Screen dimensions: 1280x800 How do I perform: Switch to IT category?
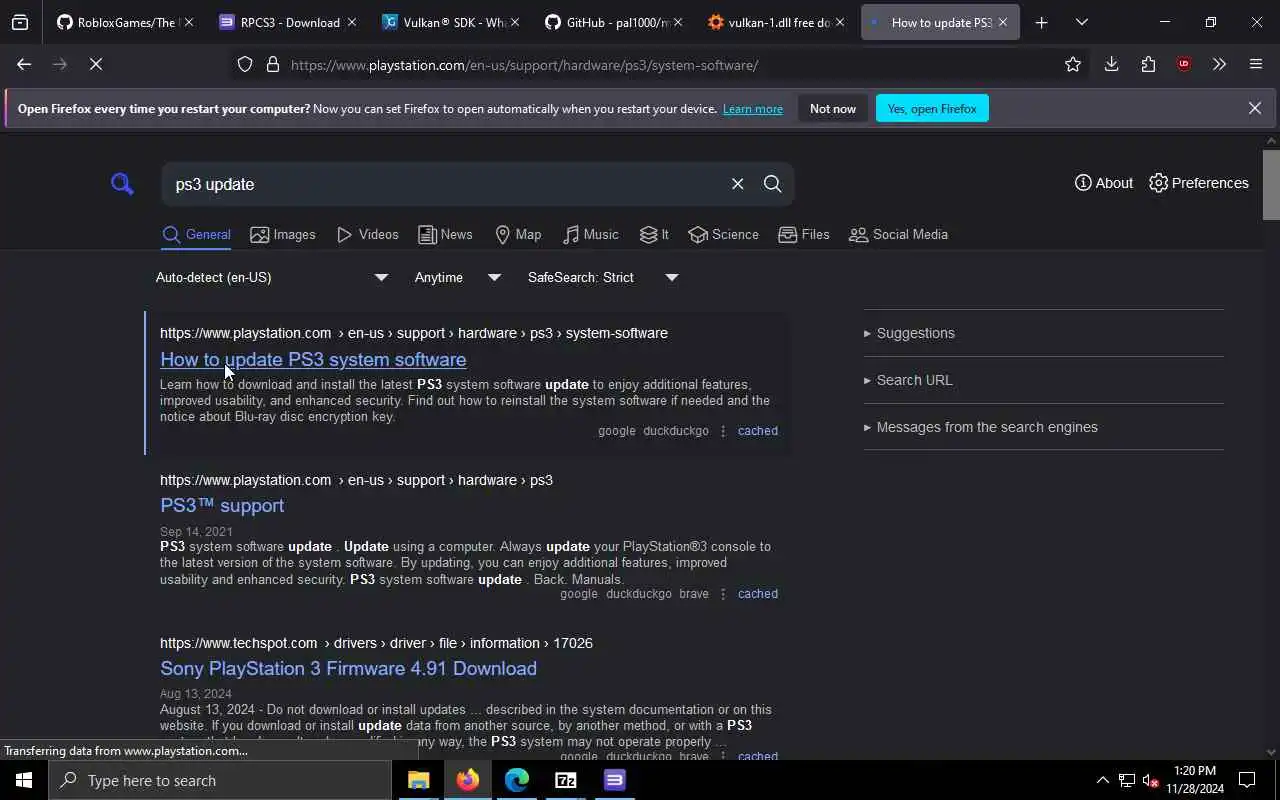coord(654,235)
